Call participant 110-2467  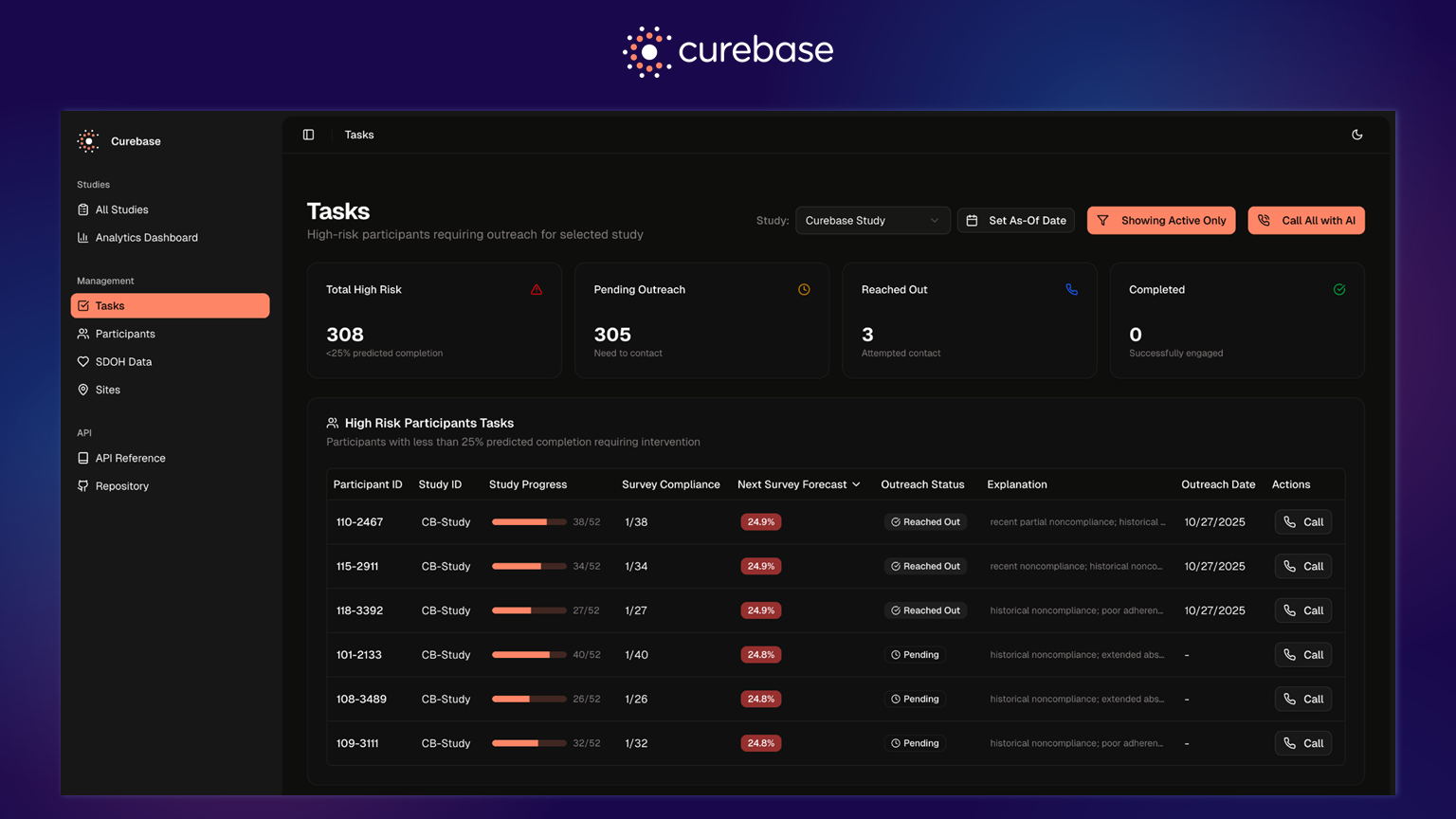coord(1302,522)
